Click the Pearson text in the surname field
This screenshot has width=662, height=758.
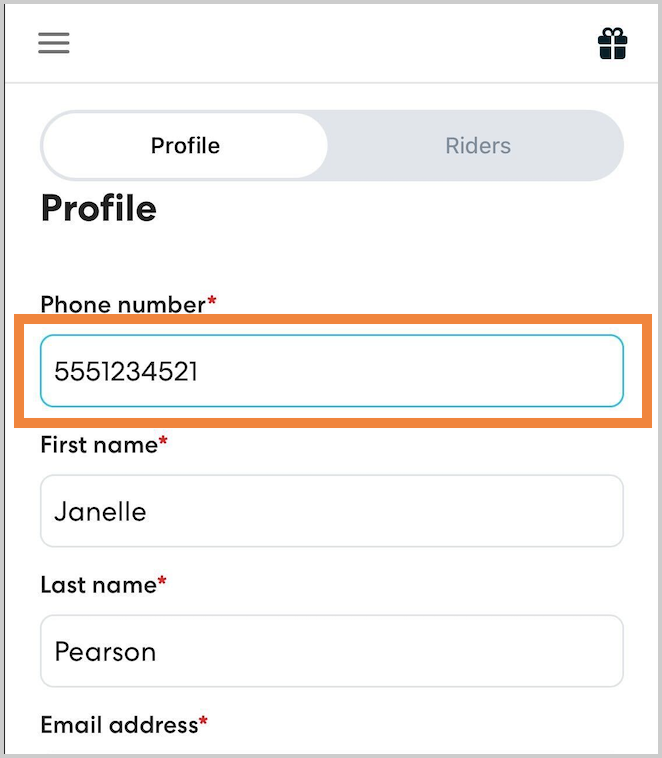[x=105, y=652]
